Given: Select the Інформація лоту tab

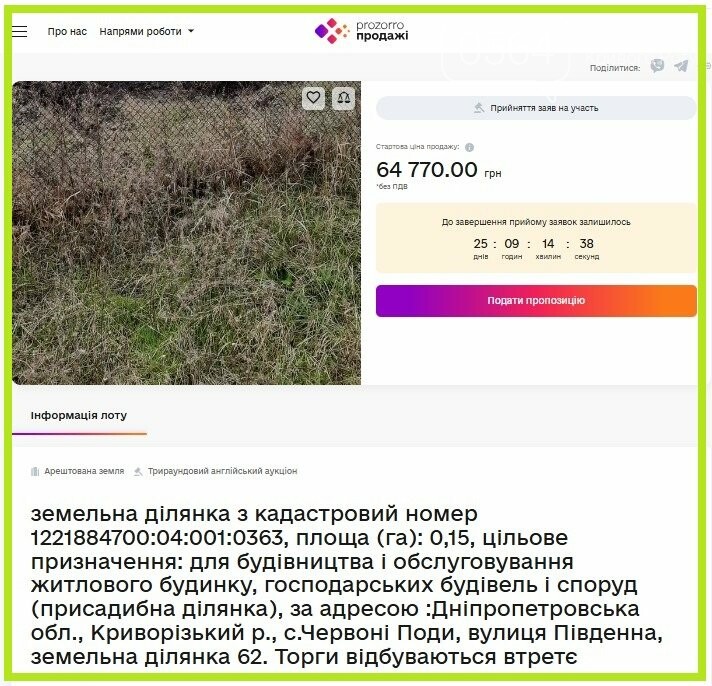Looking at the screenshot, I should (x=79, y=415).
